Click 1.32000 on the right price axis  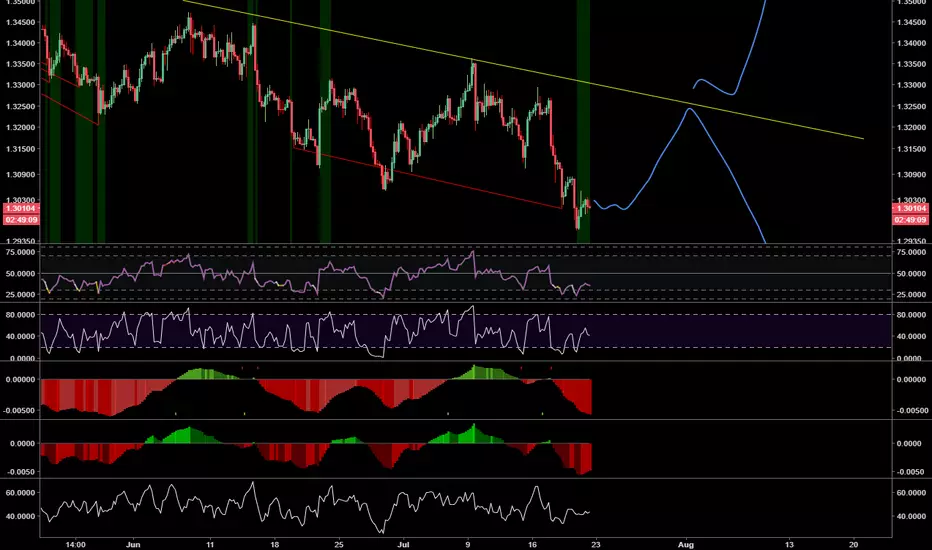click(911, 127)
